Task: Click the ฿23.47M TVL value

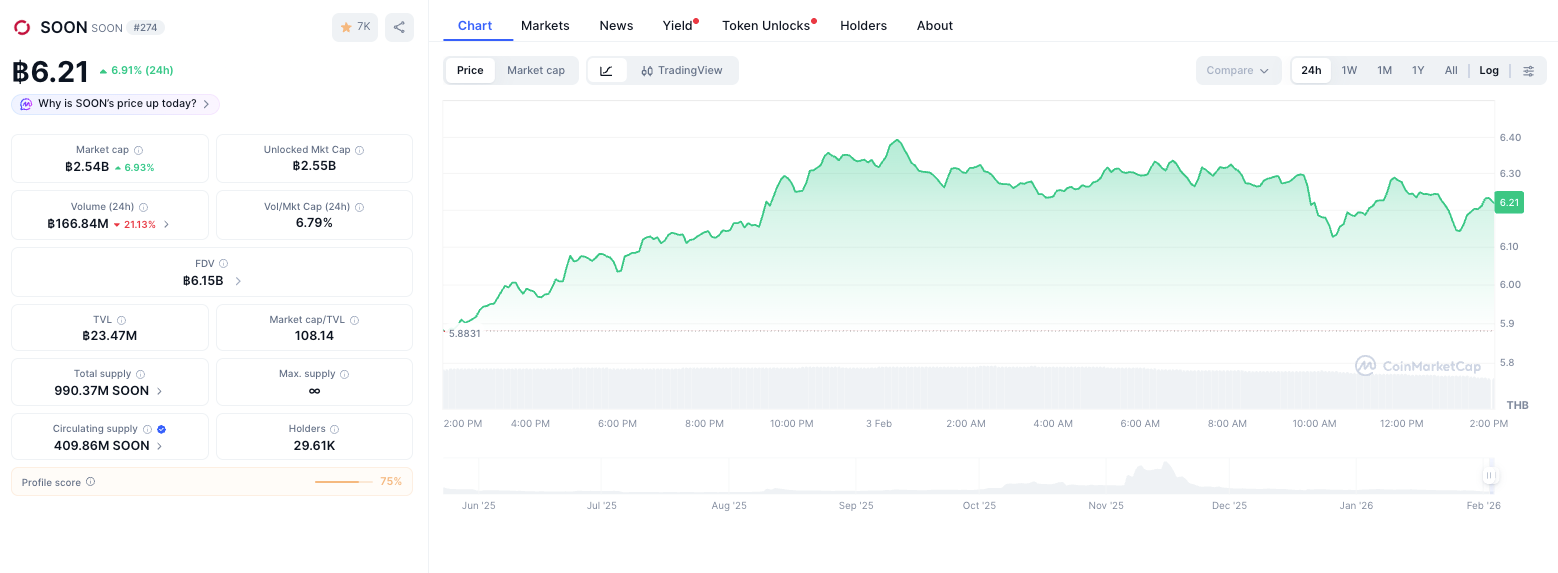Action: coord(110,336)
